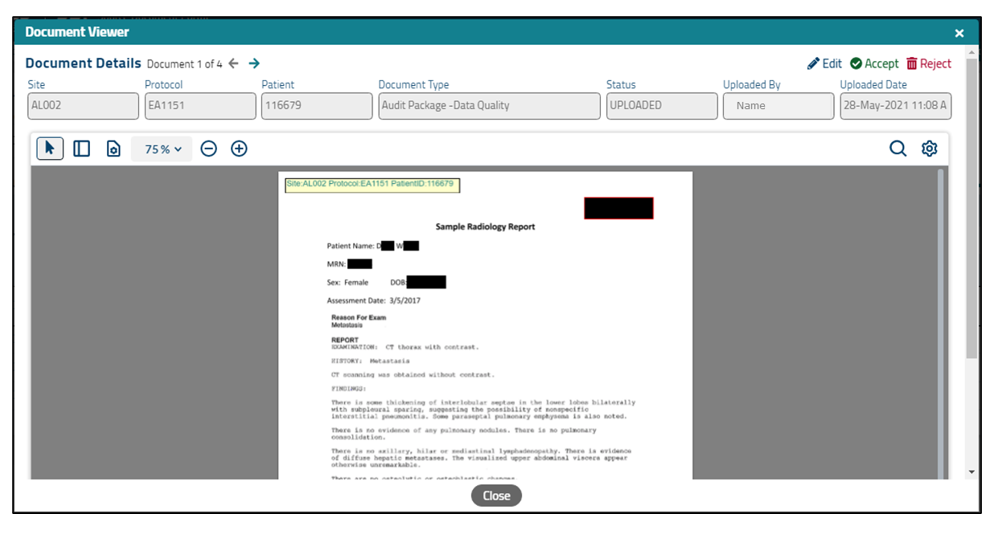The width and height of the screenshot is (1005, 537).
Task: Go to previous document arrow
Action: (x=234, y=63)
